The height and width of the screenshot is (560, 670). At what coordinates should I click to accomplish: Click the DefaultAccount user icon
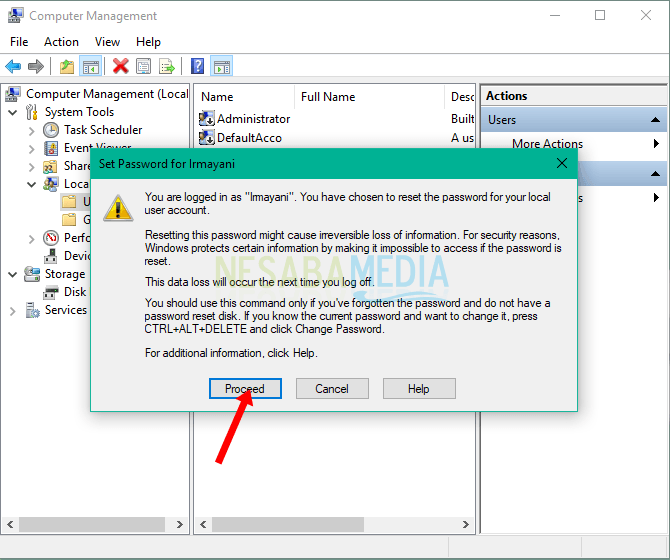(207, 138)
